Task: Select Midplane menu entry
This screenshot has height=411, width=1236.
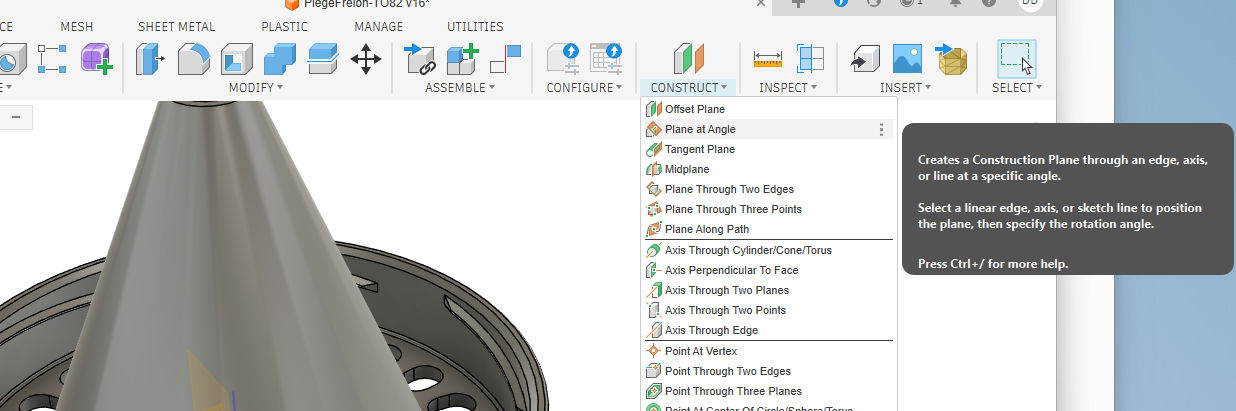Action: click(x=687, y=169)
